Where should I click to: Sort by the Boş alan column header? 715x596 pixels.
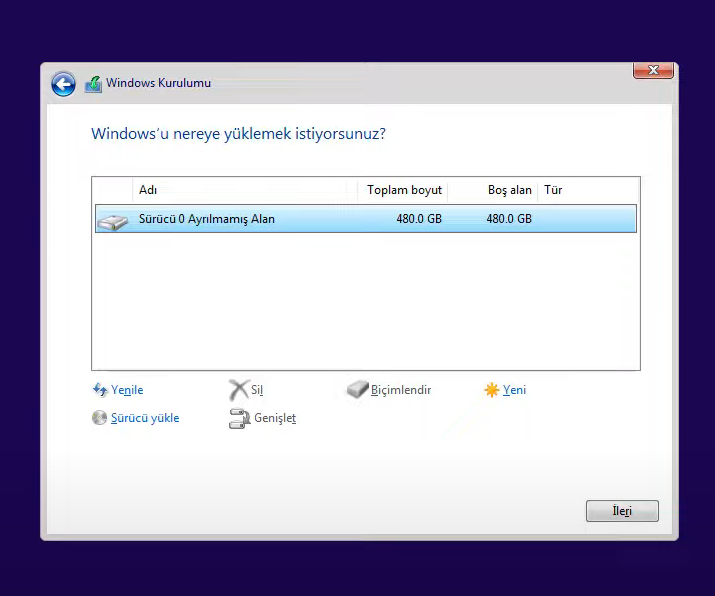[x=492, y=190]
